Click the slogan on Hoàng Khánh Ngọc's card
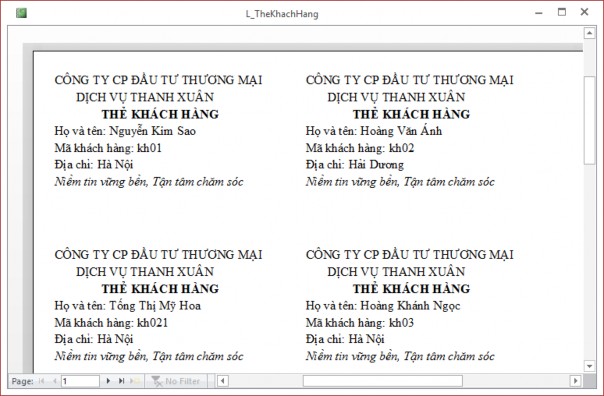Image resolution: width=604 pixels, height=396 pixels. (400, 356)
